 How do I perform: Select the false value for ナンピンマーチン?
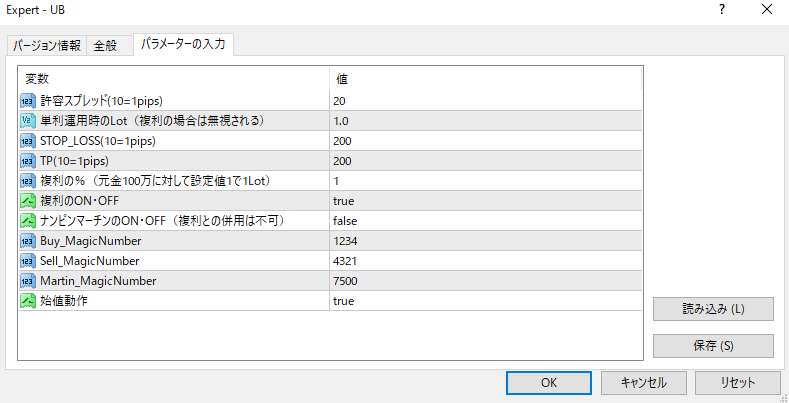click(346, 220)
